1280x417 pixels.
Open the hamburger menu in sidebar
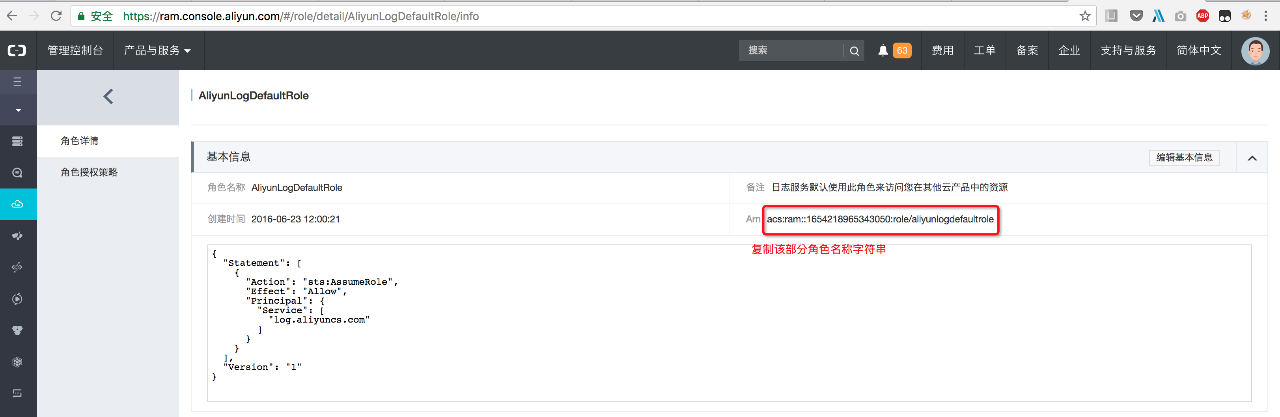17,82
